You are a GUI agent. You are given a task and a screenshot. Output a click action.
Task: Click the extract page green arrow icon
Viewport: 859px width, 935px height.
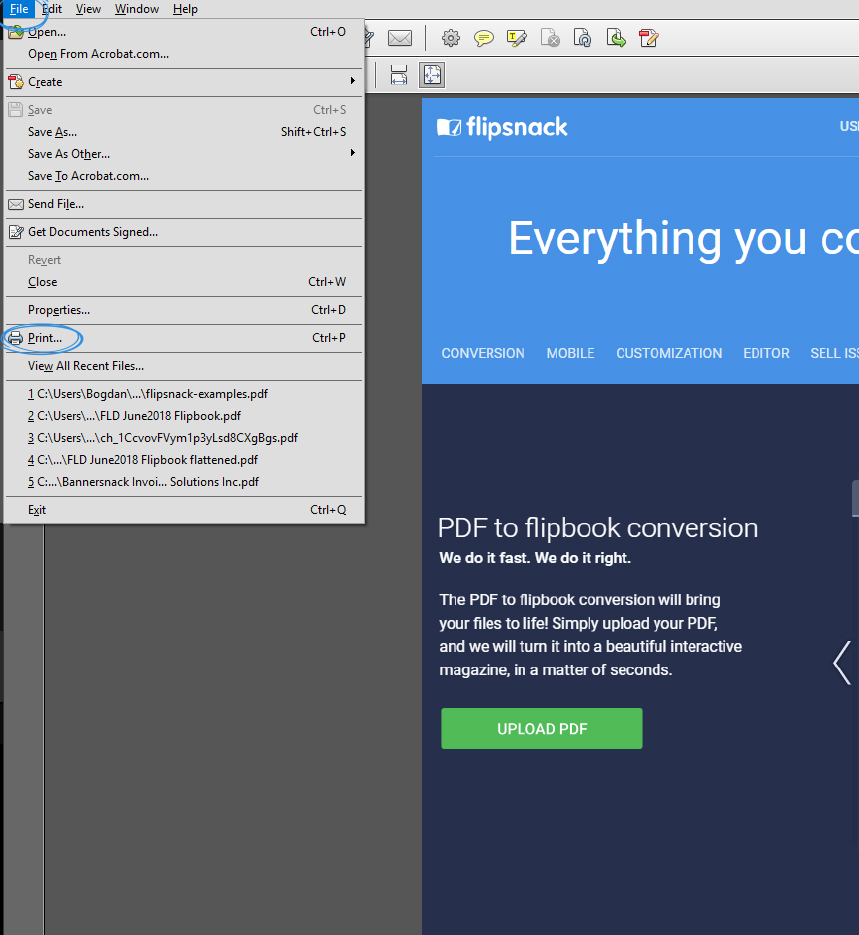[616, 39]
